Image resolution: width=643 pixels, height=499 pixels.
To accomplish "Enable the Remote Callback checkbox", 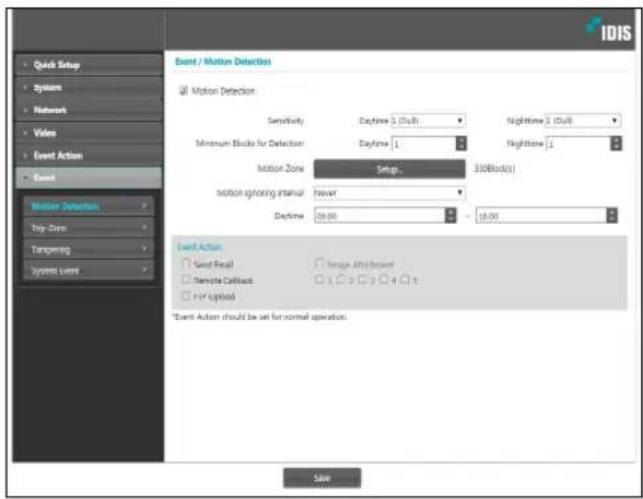I will click(186, 280).
